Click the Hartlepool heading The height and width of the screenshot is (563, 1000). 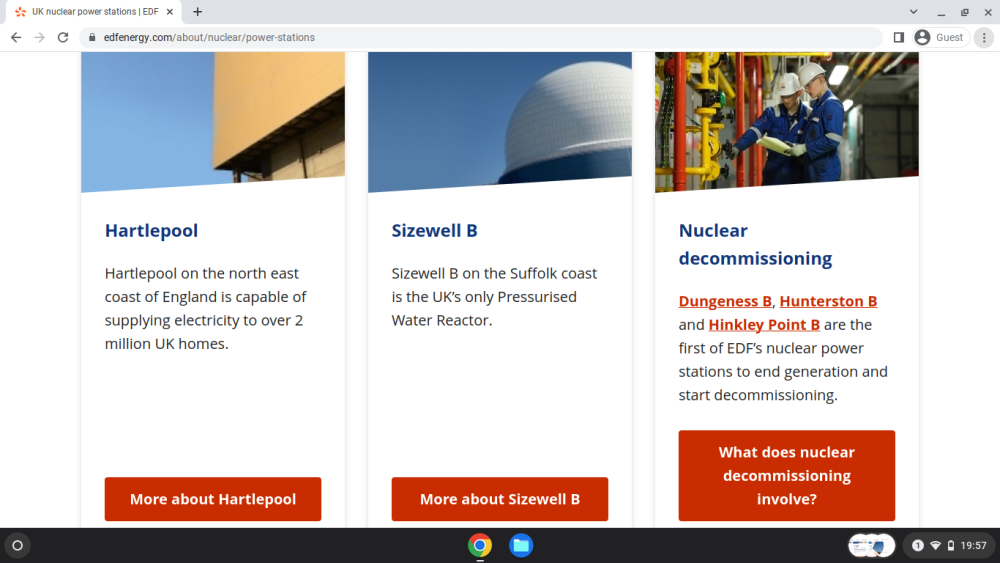click(151, 230)
